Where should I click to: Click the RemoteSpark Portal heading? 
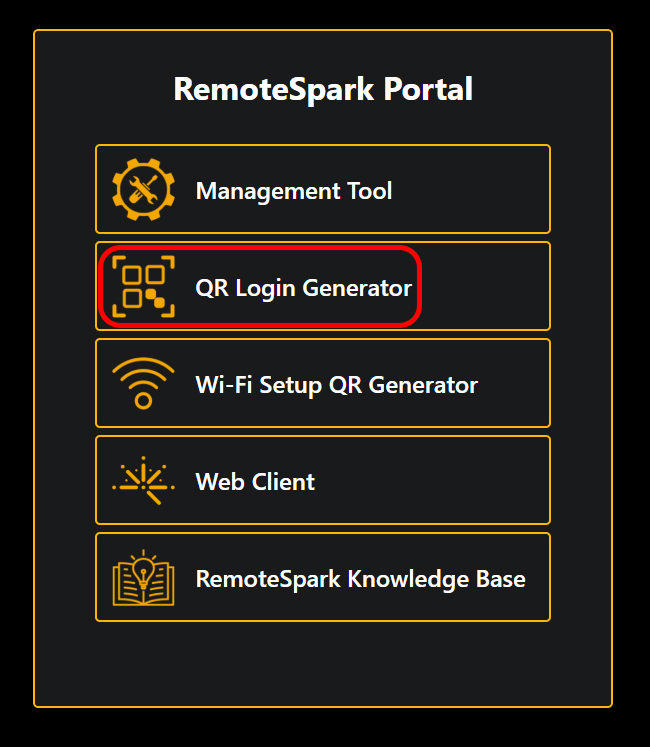coord(323,89)
